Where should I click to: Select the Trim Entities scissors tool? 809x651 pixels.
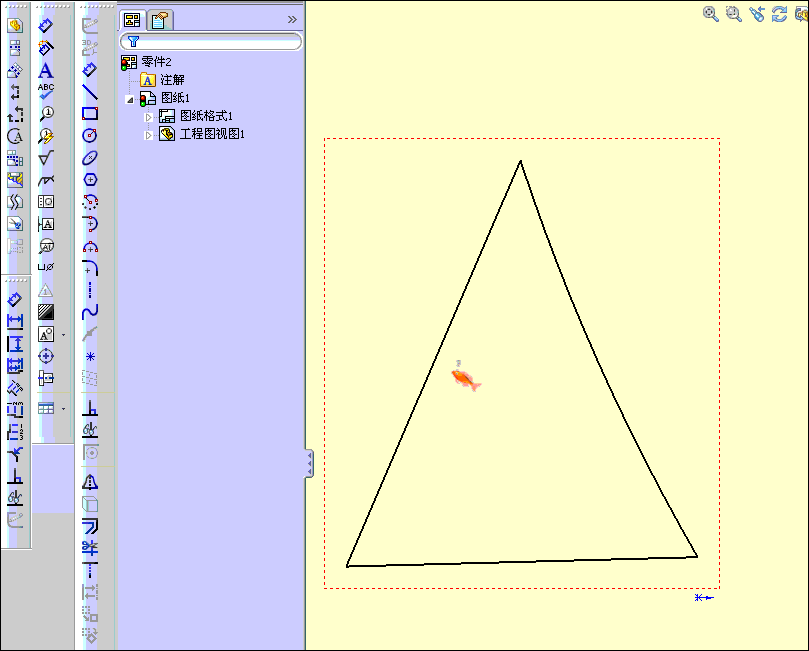[90, 548]
